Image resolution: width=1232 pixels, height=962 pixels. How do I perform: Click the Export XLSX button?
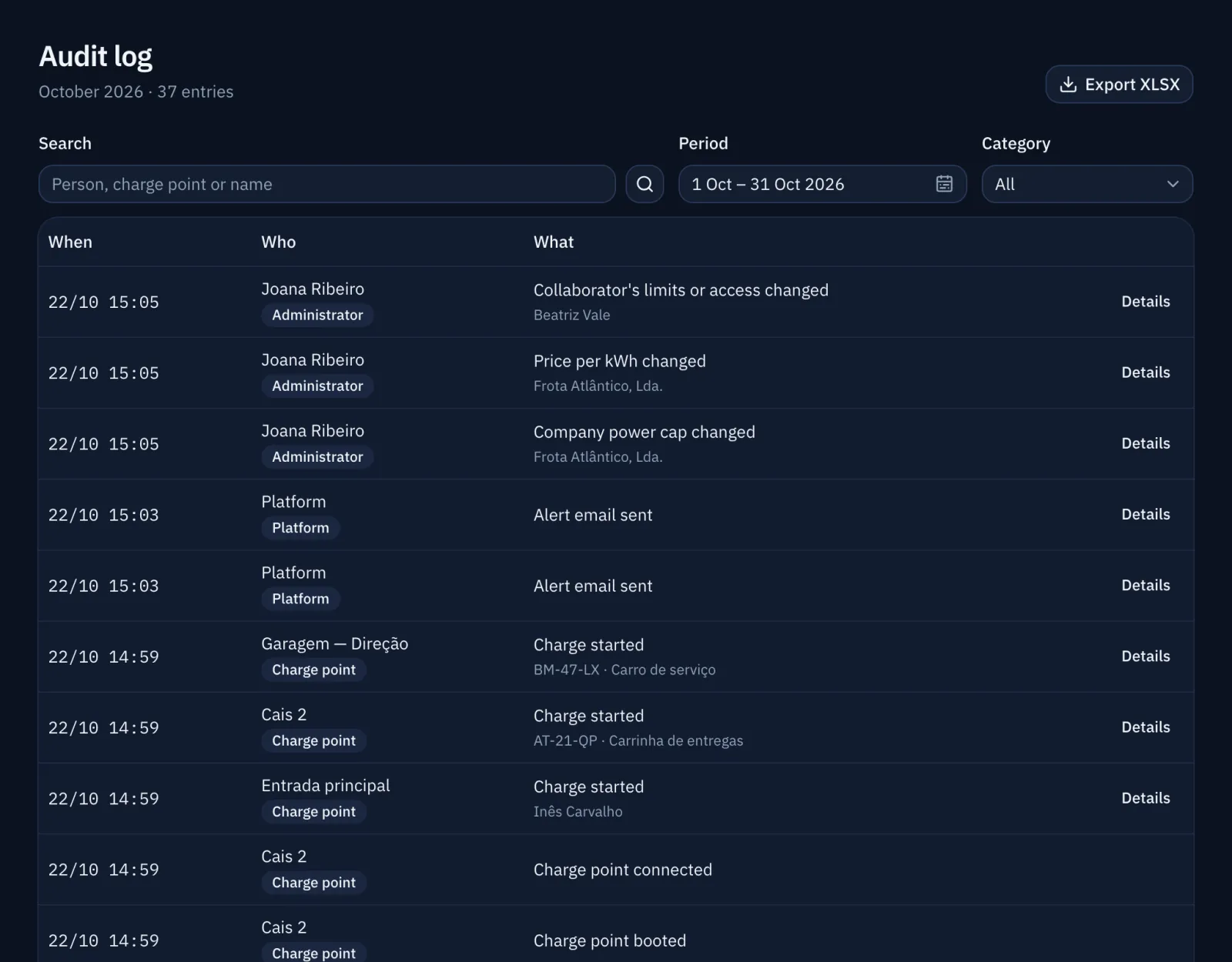coord(1119,85)
